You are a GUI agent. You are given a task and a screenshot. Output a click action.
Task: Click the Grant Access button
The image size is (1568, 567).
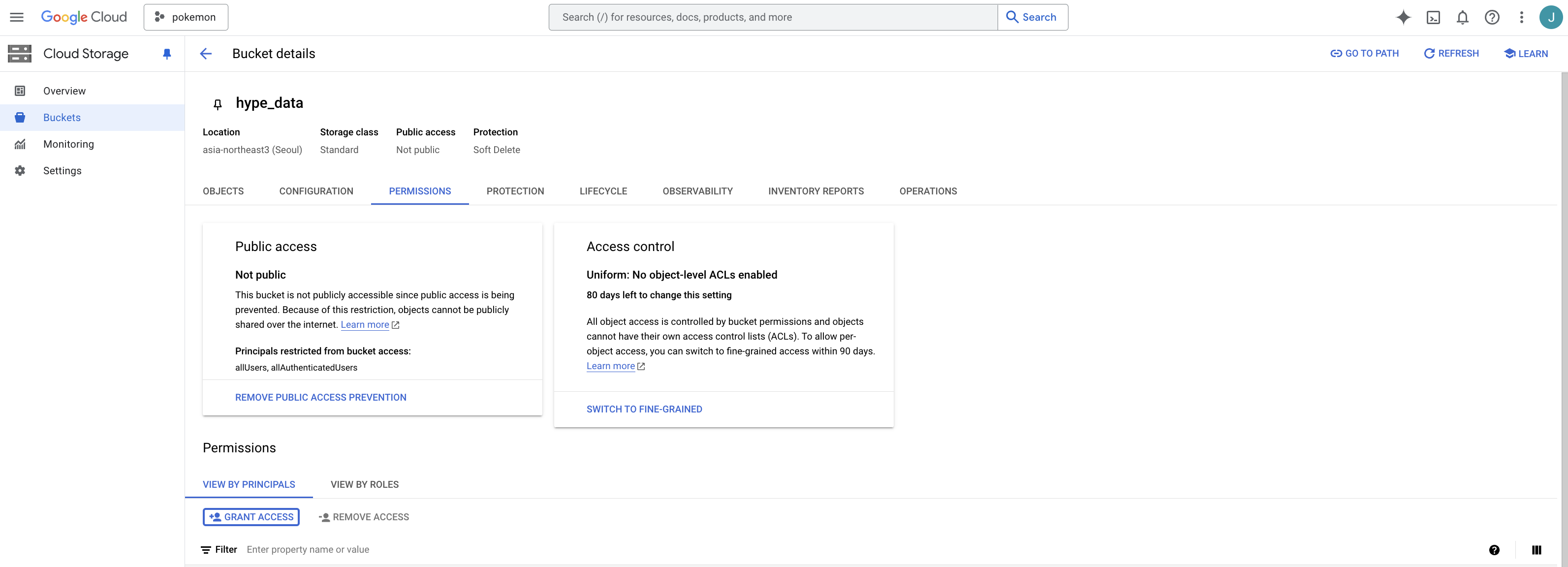[x=251, y=517]
